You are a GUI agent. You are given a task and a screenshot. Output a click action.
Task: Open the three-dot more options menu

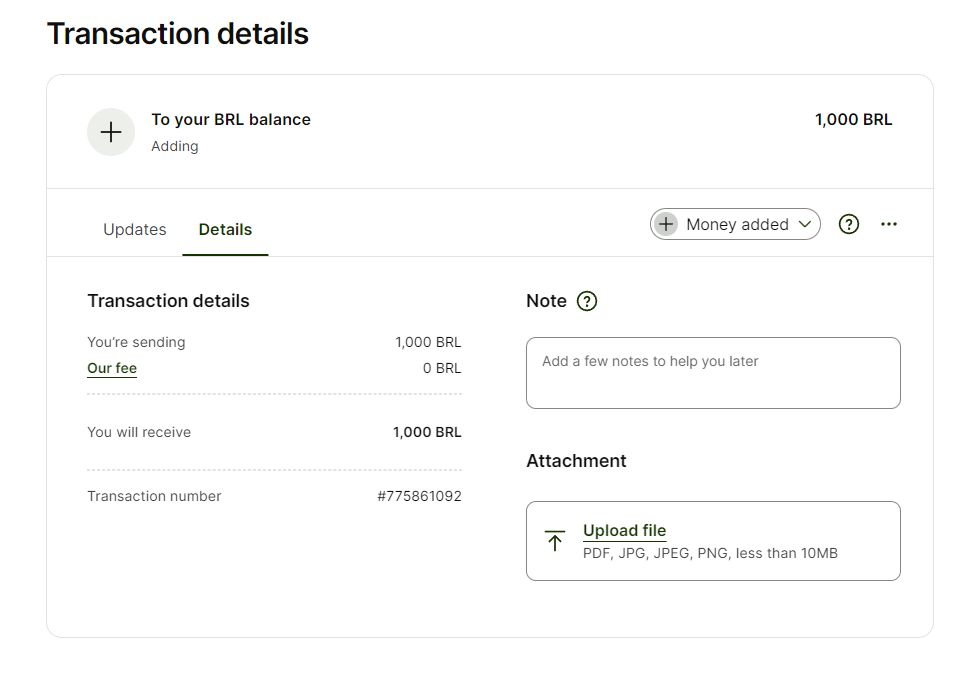coord(889,224)
